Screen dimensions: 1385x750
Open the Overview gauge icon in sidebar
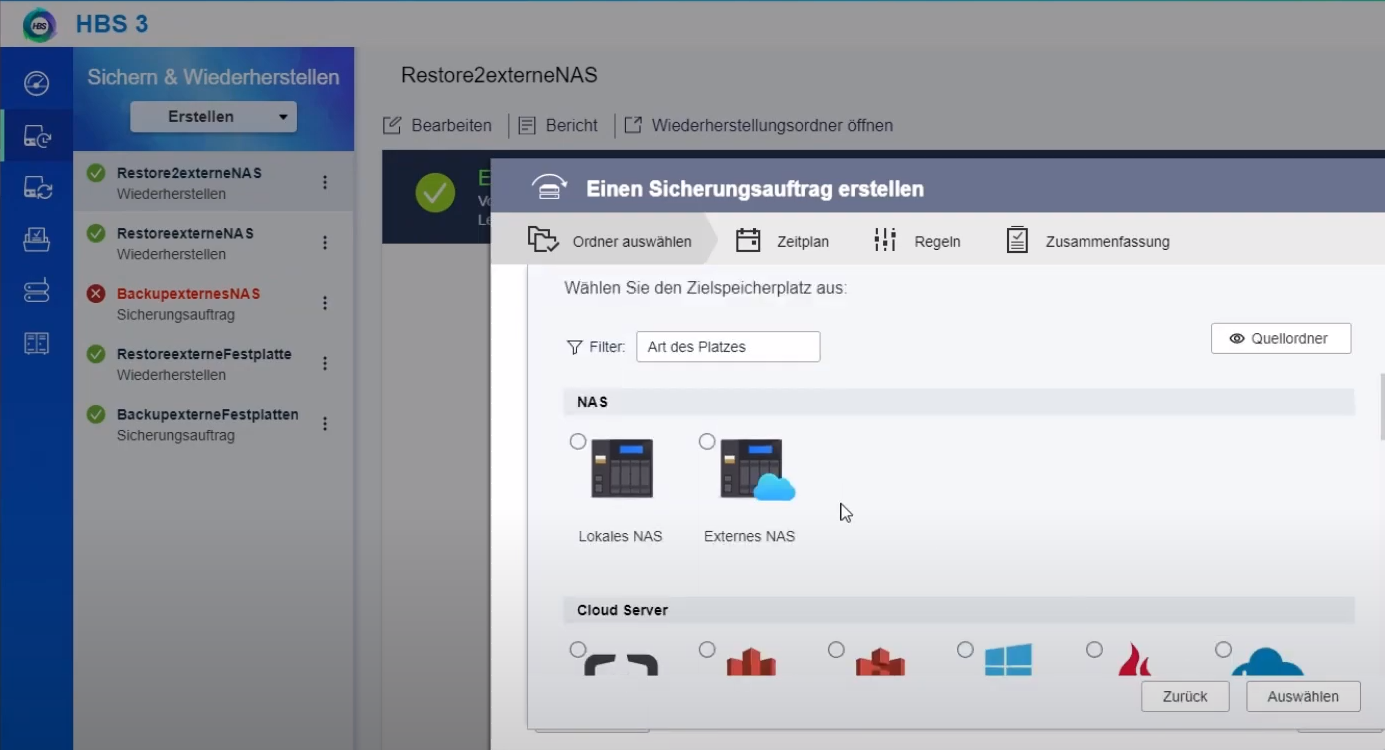36,83
